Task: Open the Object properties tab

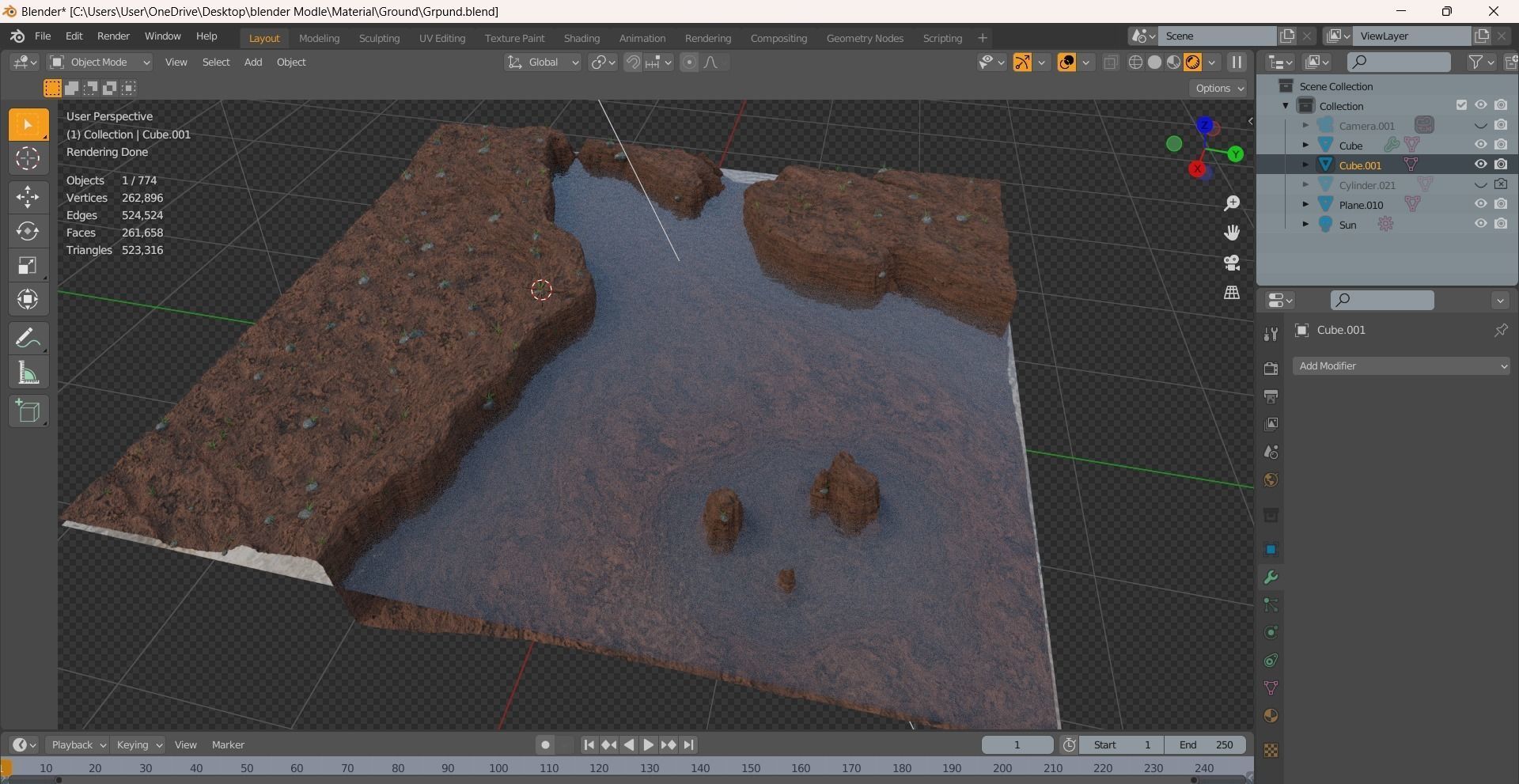Action: 1271,549
